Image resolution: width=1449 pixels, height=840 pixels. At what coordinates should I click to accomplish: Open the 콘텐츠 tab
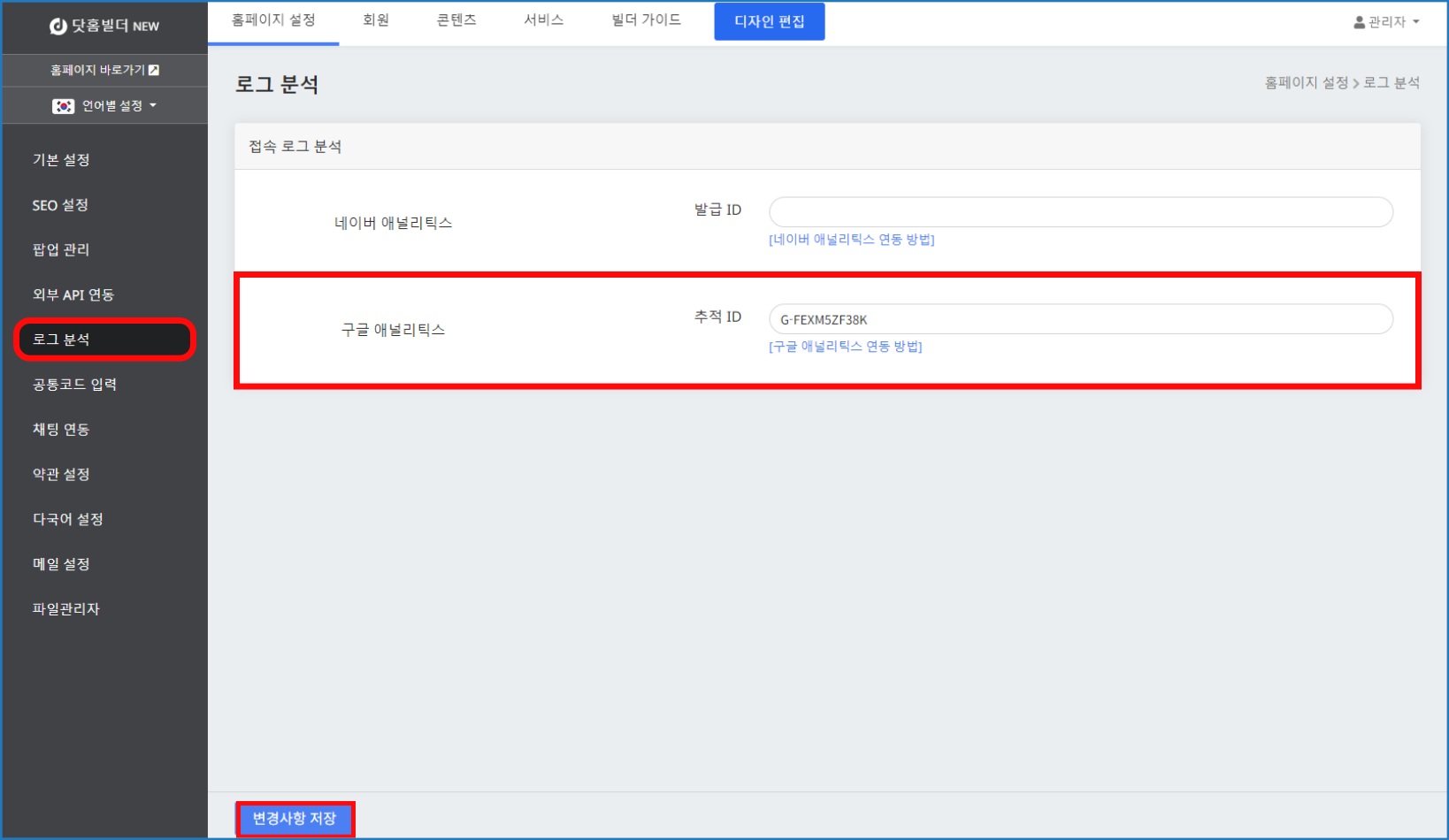point(456,20)
